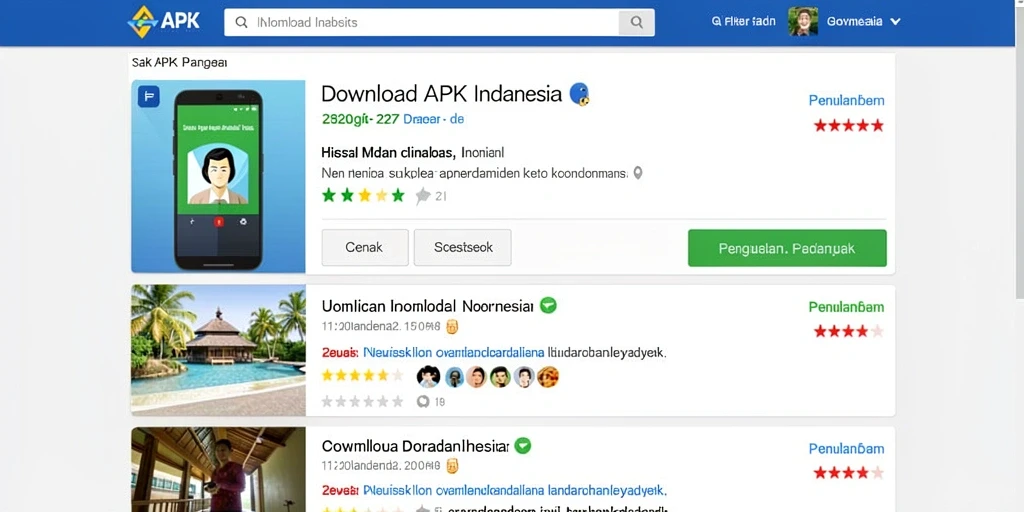Click red star rating in third card
Viewport: 1024px width, 512px height.
(x=848, y=473)
